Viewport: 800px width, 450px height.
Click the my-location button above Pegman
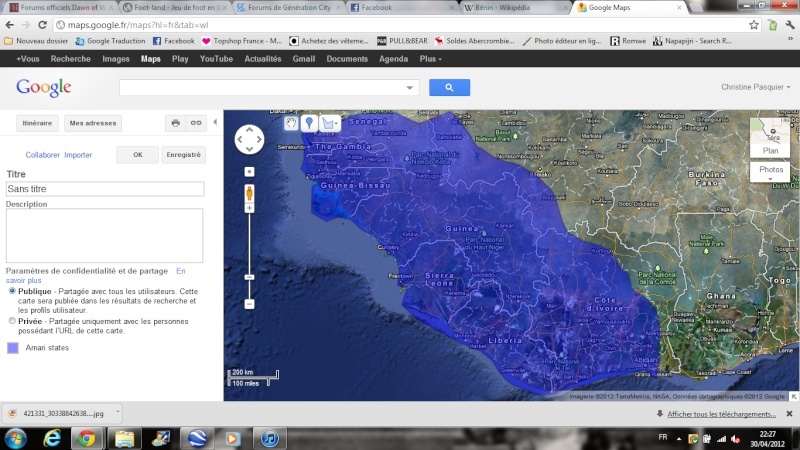click(x=249, y=171)
